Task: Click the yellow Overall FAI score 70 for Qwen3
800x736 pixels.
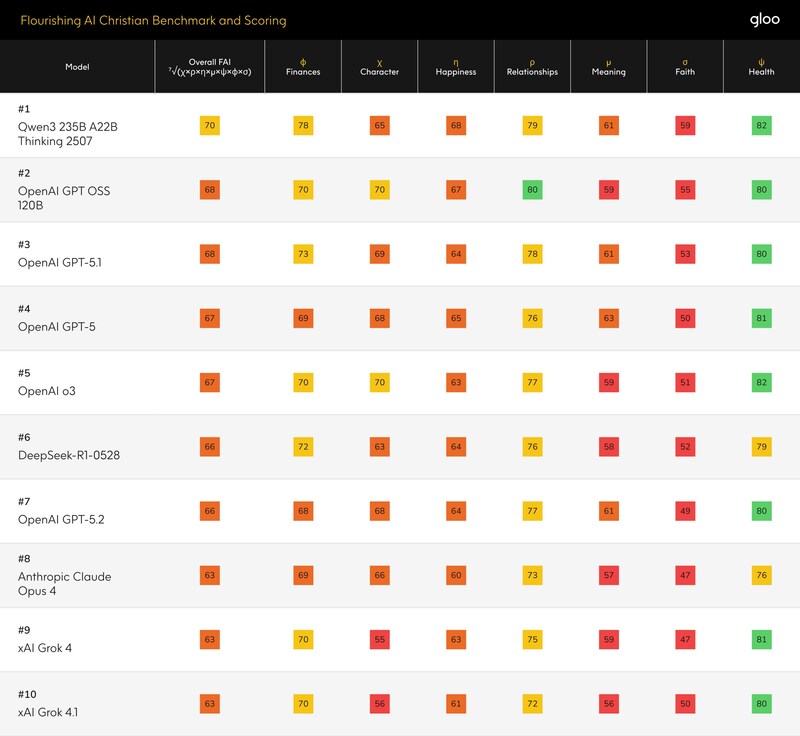Action: [209, 125]
